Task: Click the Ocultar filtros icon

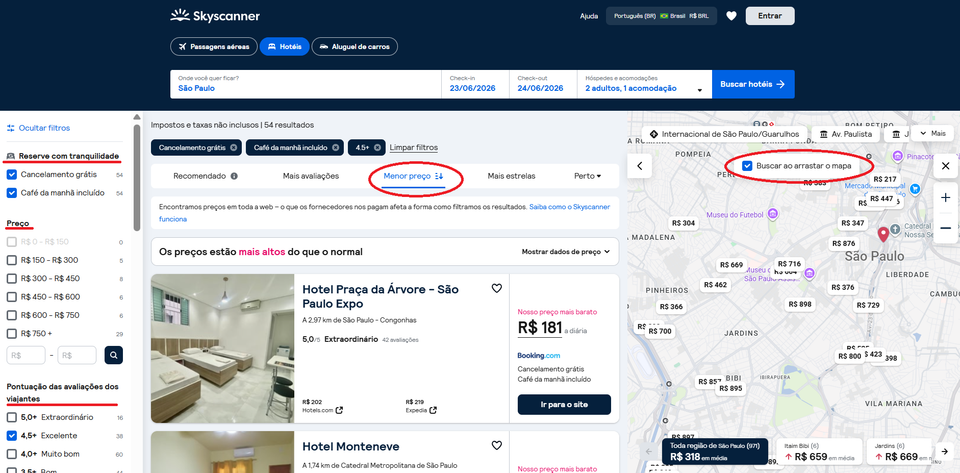Action: (10, 128)
